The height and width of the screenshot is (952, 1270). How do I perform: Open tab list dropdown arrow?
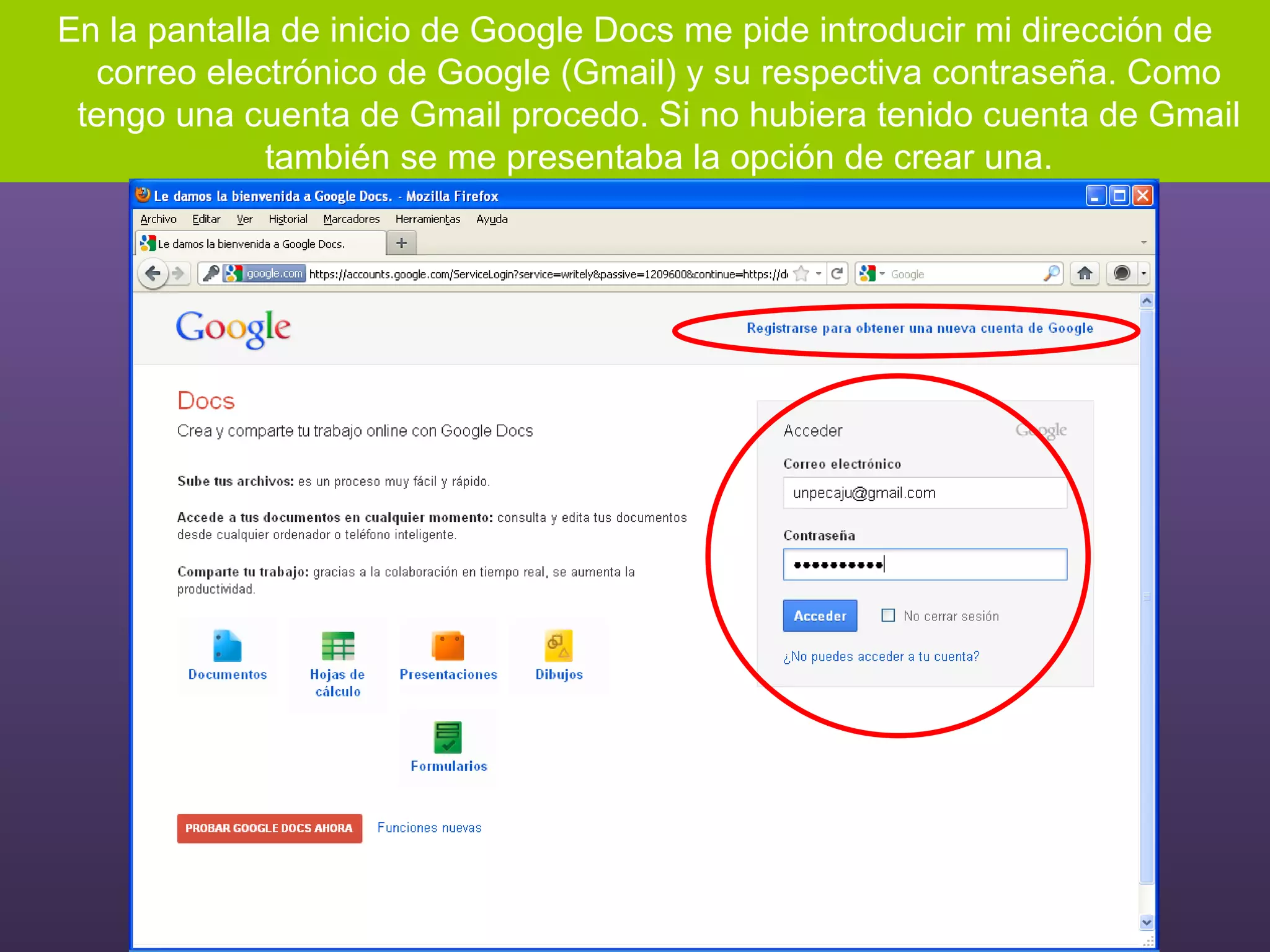click(1144, 242)
